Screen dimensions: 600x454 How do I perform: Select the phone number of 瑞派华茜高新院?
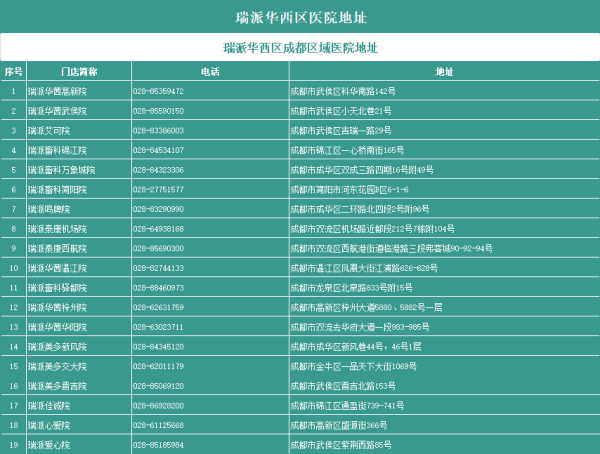(158, 91)
